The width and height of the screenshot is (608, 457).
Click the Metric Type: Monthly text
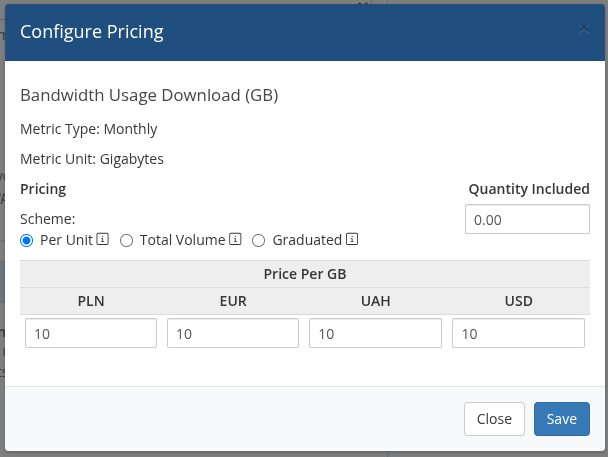[89, 129]
